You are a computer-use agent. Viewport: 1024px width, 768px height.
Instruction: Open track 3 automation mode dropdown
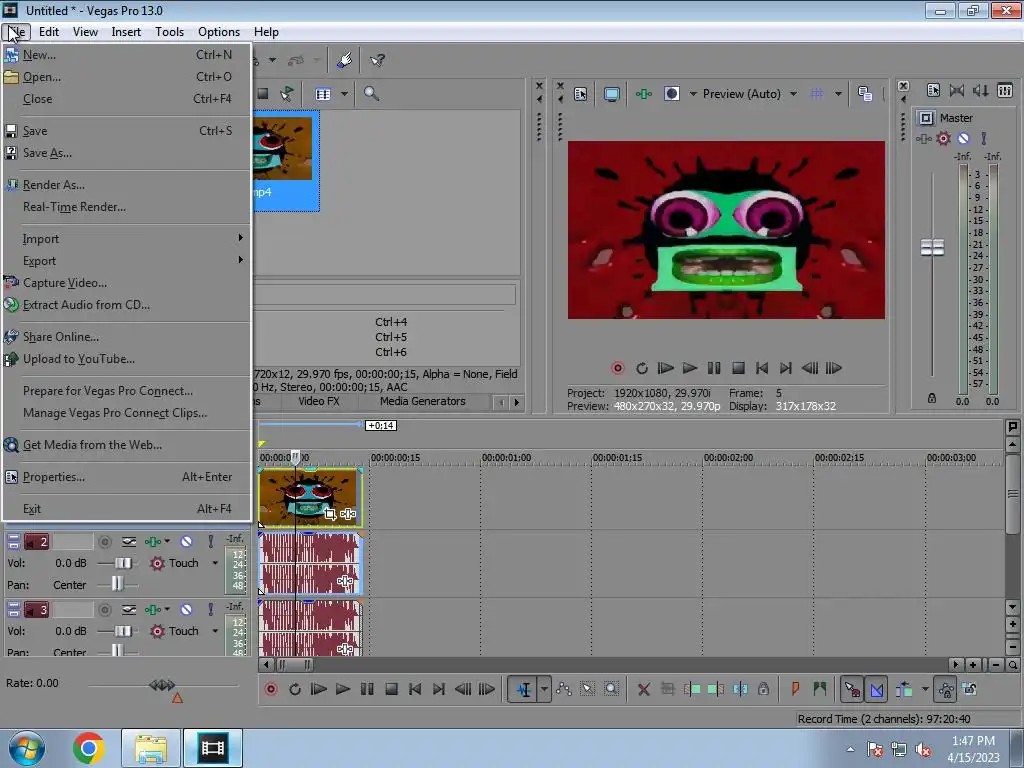click(x=215, y=631)
